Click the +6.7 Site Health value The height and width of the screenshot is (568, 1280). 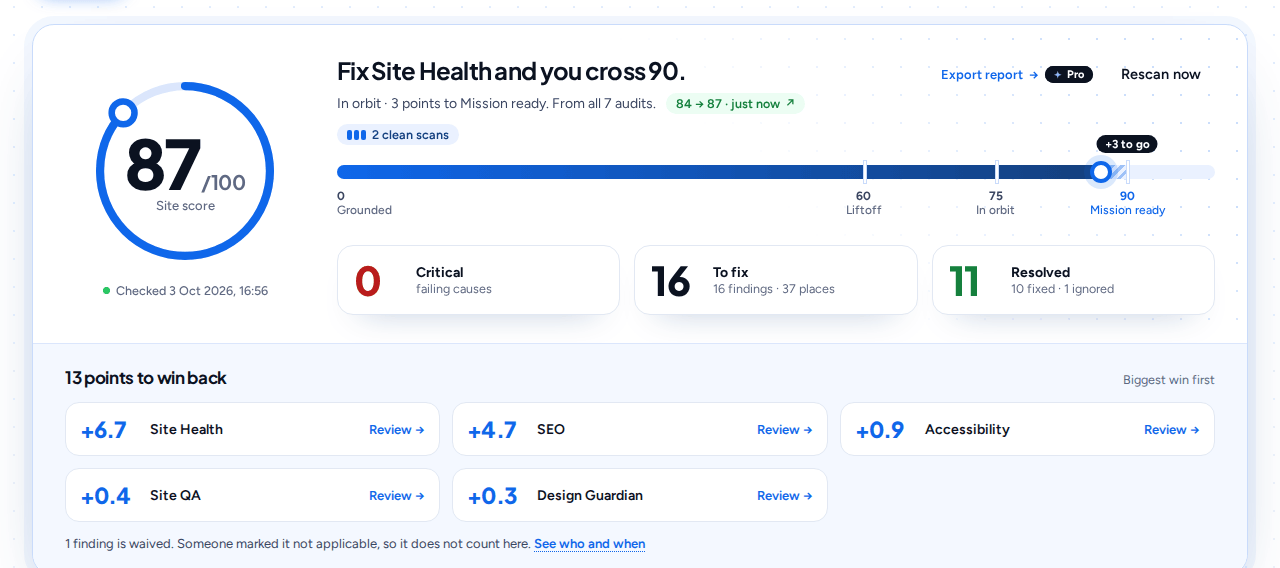pos(104,430)
